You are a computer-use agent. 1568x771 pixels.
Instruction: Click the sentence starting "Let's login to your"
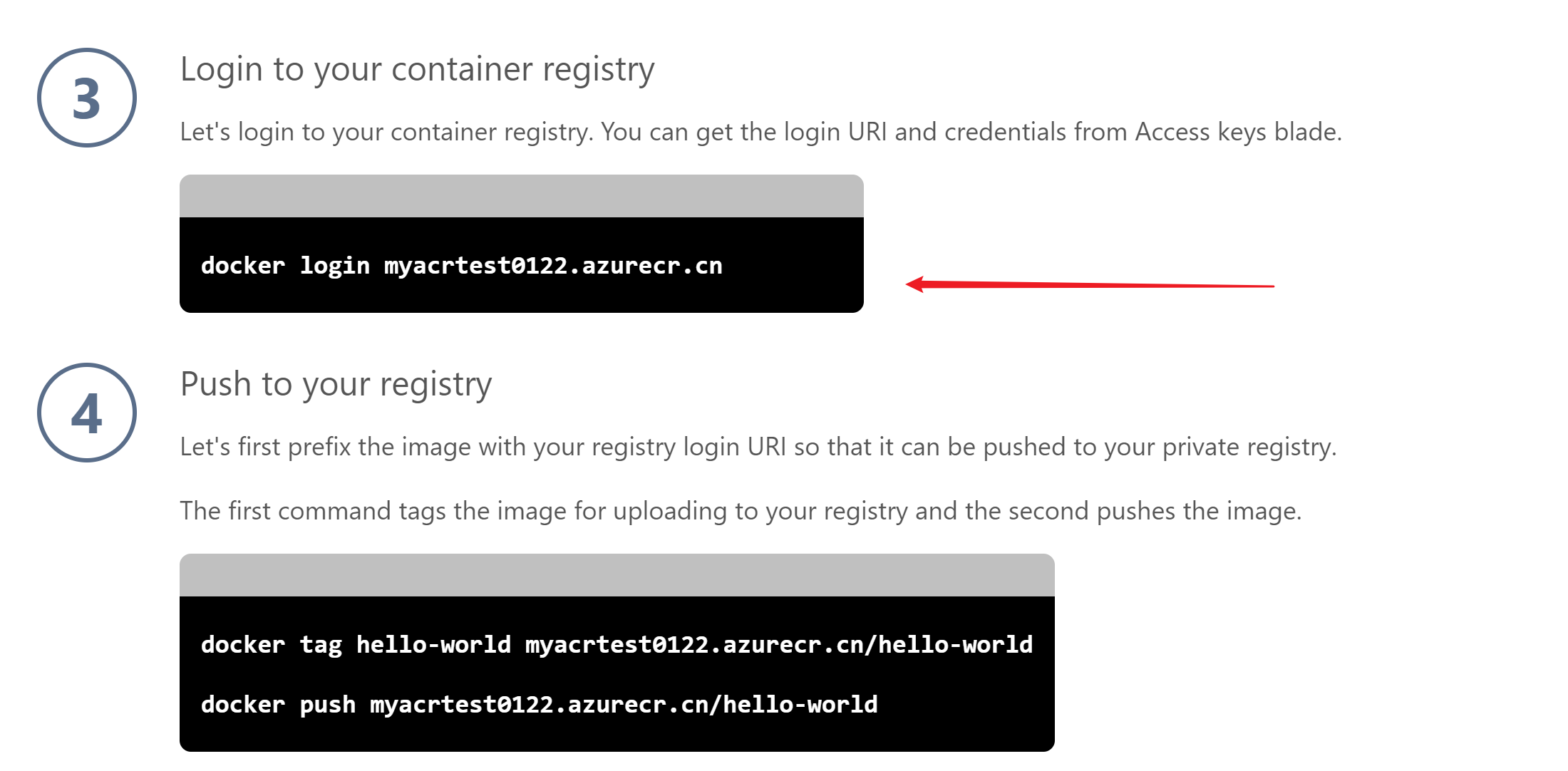coord(760,132)
